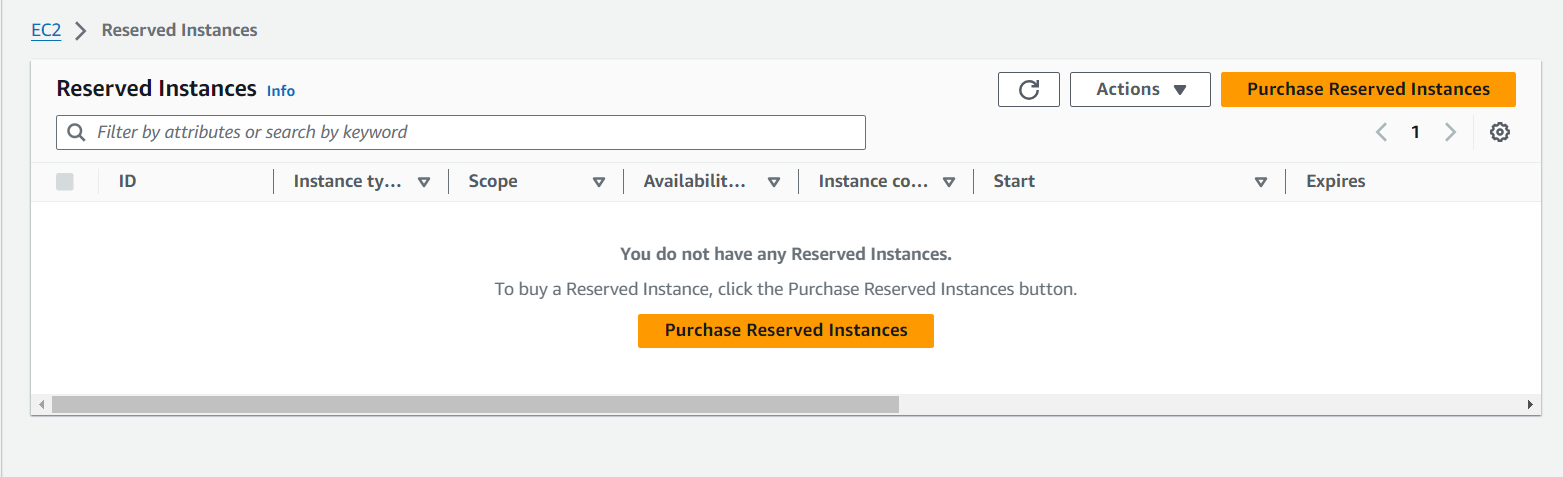Toggle the select-all checkbox in header
This screenshot has width=1563, height=477.
pyautogui.click(x=65, y=181)
